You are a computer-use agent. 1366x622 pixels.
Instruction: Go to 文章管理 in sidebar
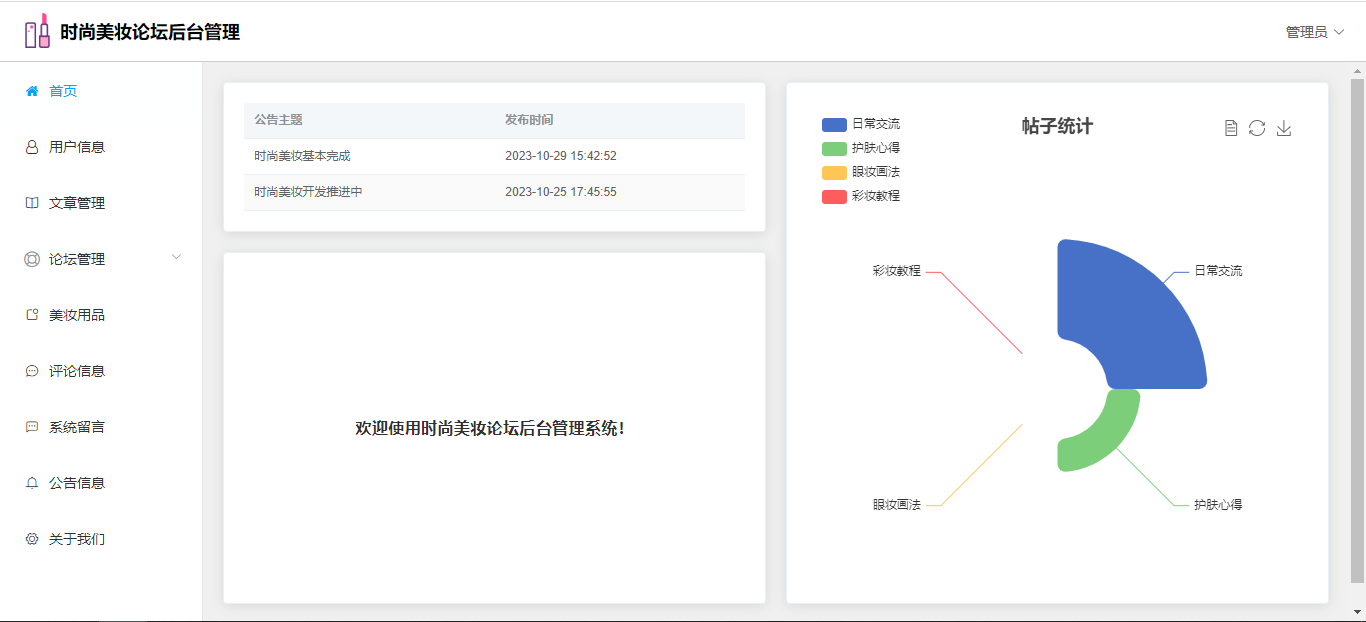click(101, 203)
